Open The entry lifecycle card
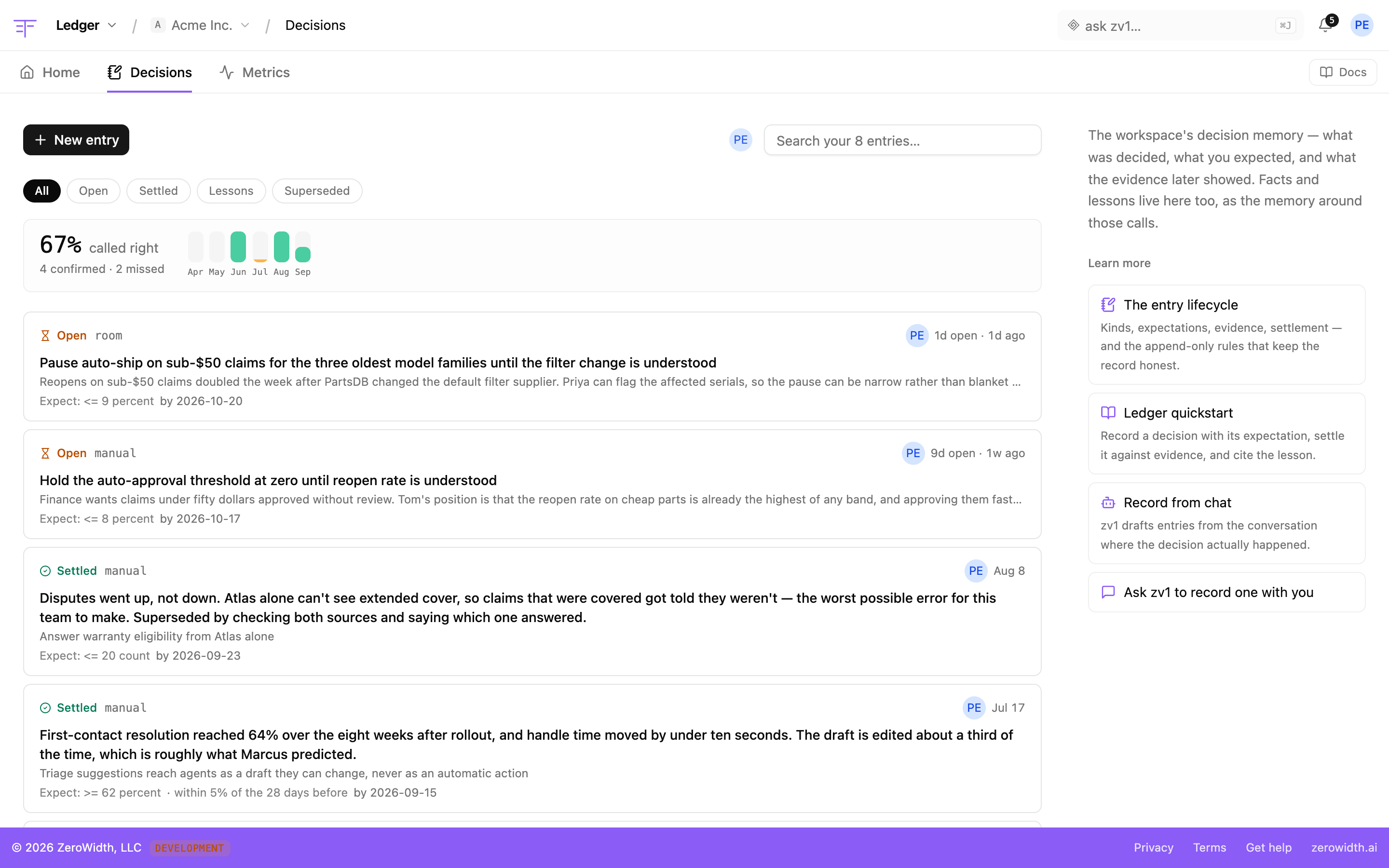The height and width of the screenshot is (868, 1389). tap(1226, 335)
